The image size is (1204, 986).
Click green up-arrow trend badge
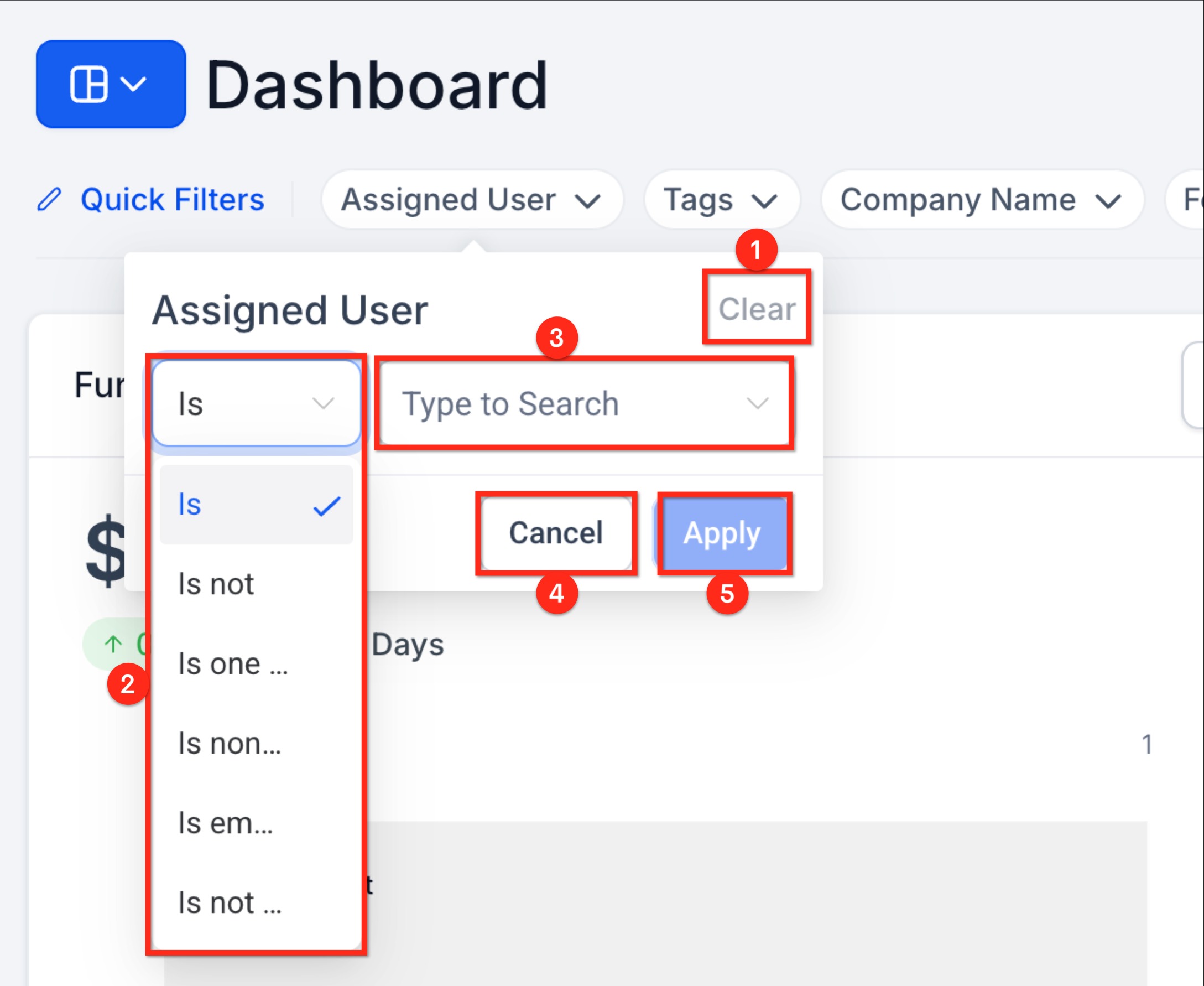tap(113, 644)
